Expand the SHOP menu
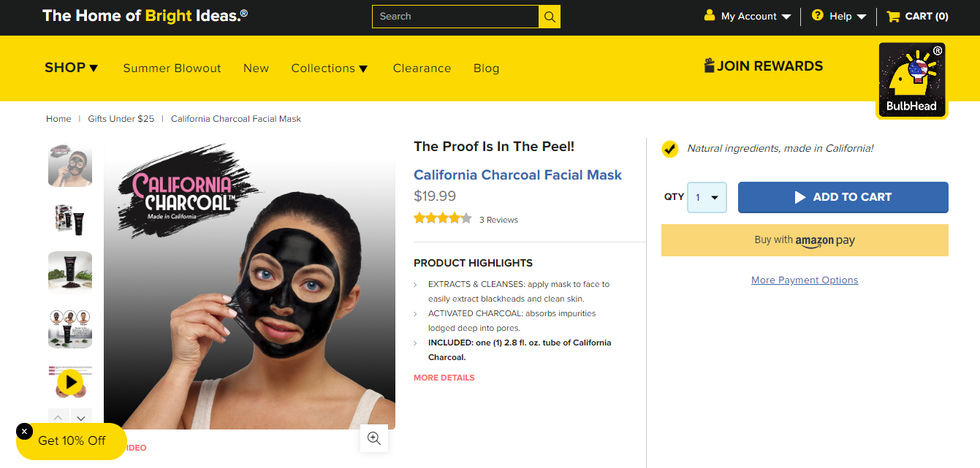980x468 pixels. coord(72,68)
